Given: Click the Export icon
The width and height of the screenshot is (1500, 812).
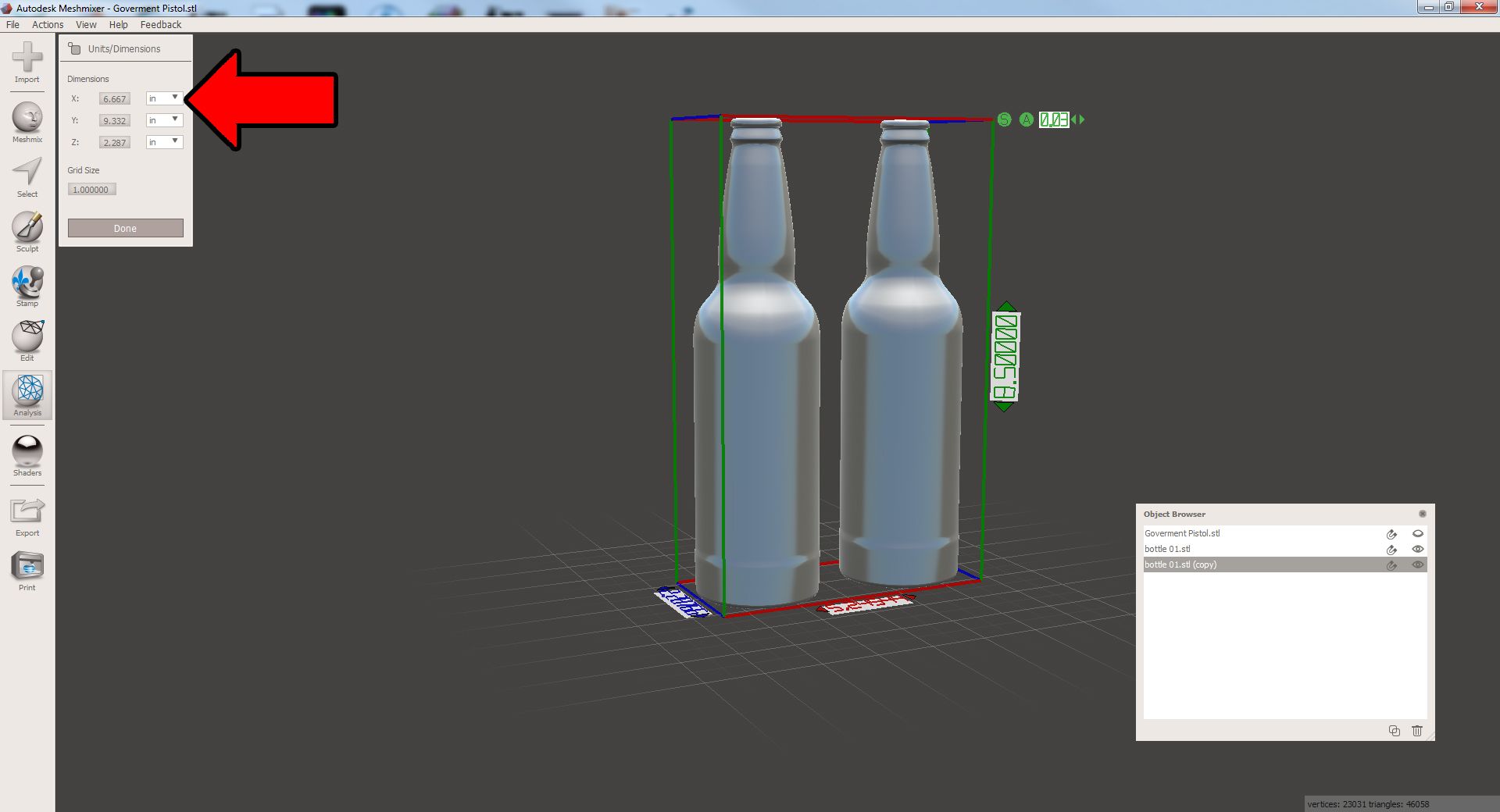Looking at the screenshot, I should [27, 514].
